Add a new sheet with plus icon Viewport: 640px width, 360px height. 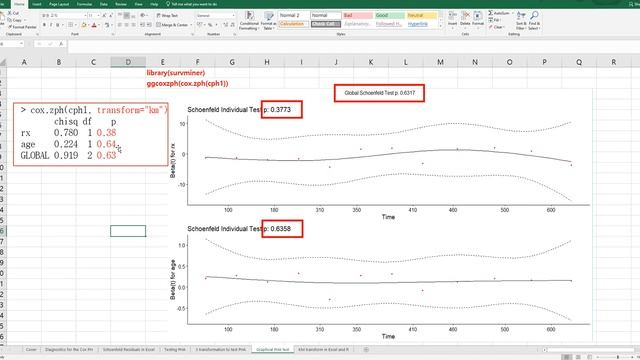(x=366, y=349)
